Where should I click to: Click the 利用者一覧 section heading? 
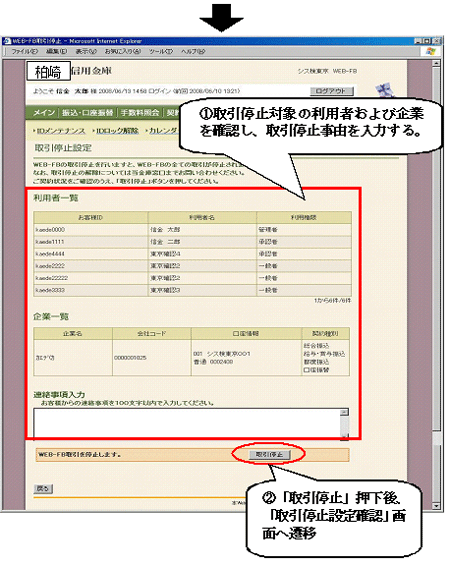point(56,198)
